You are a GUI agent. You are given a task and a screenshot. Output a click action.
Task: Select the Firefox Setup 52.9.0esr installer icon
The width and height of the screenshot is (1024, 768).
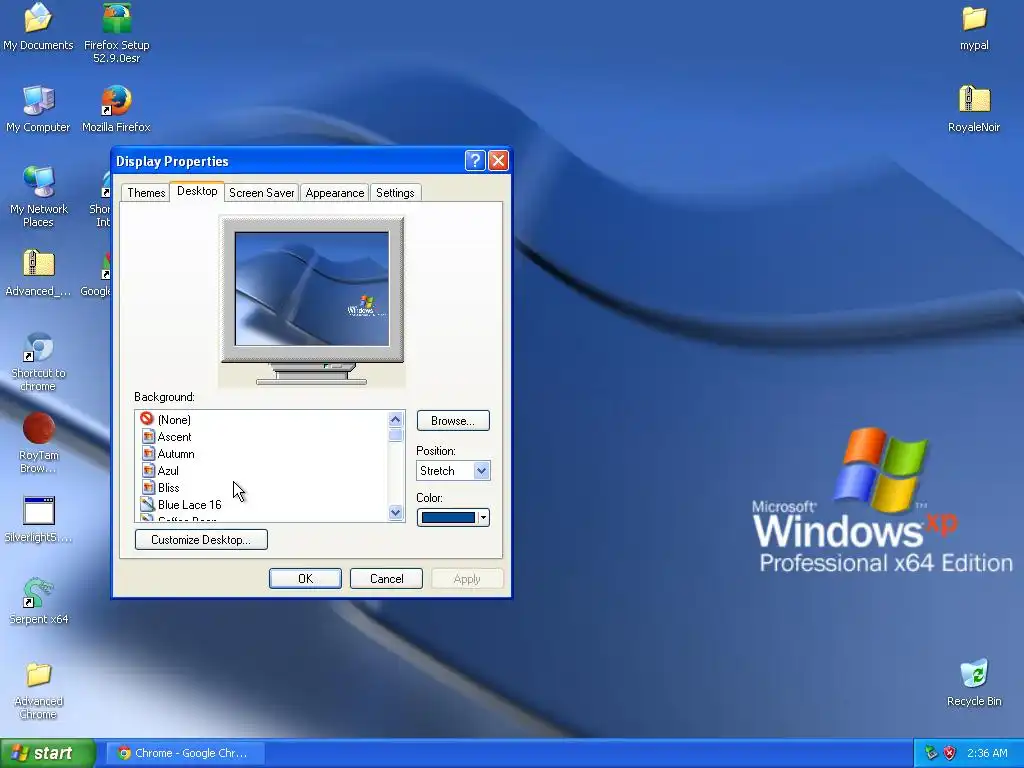[x=116, y=18]
